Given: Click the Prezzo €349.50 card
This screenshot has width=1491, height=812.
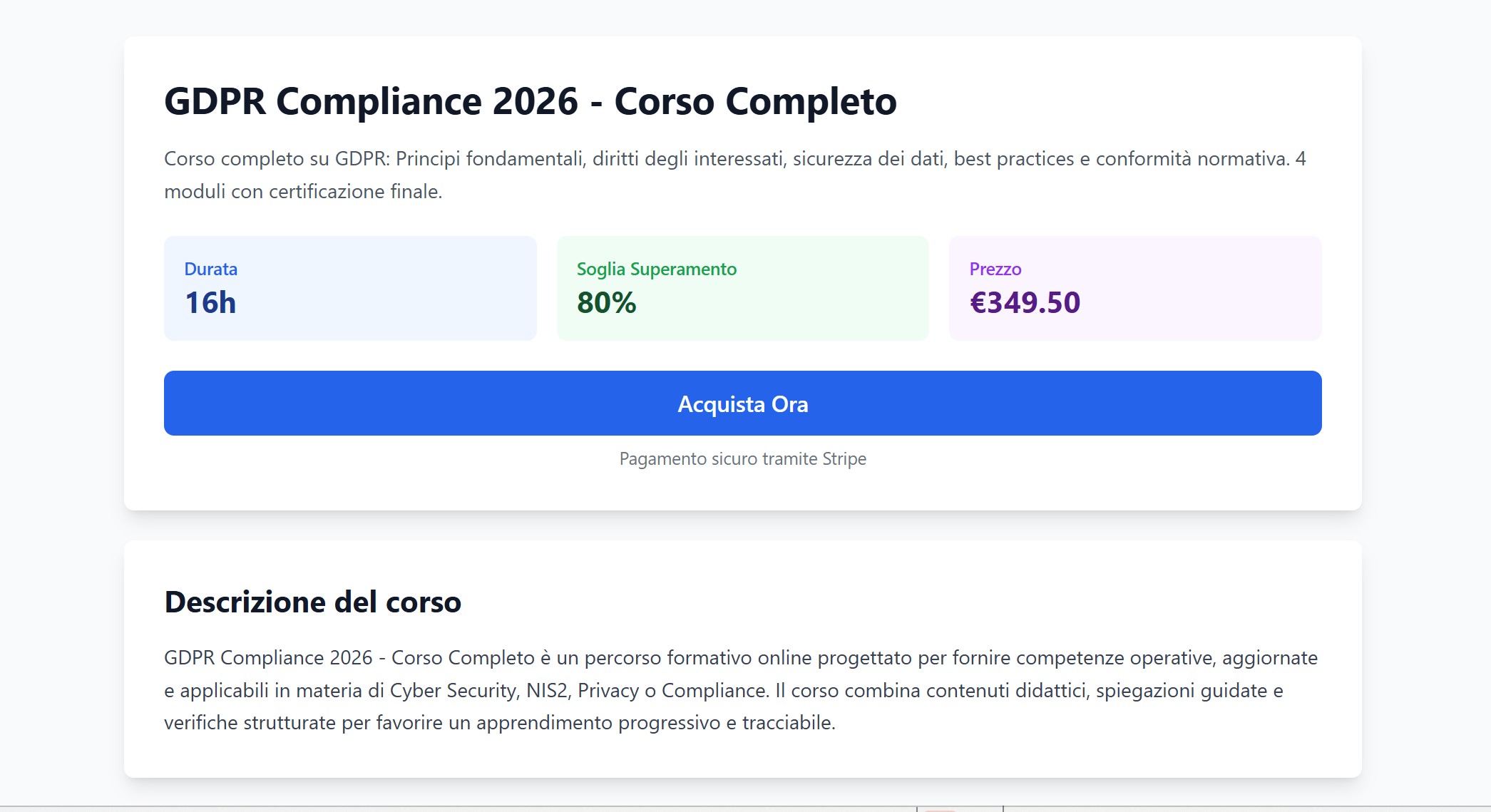Looking at the screenshot, I should pyautogui.click(x=1135, y=287).
